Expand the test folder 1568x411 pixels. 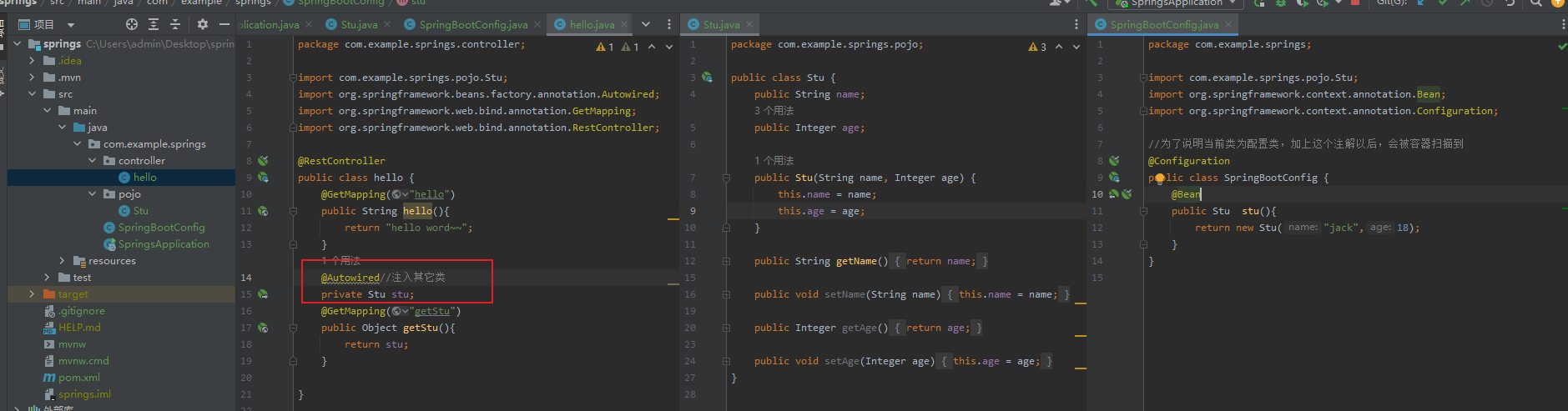48,277
